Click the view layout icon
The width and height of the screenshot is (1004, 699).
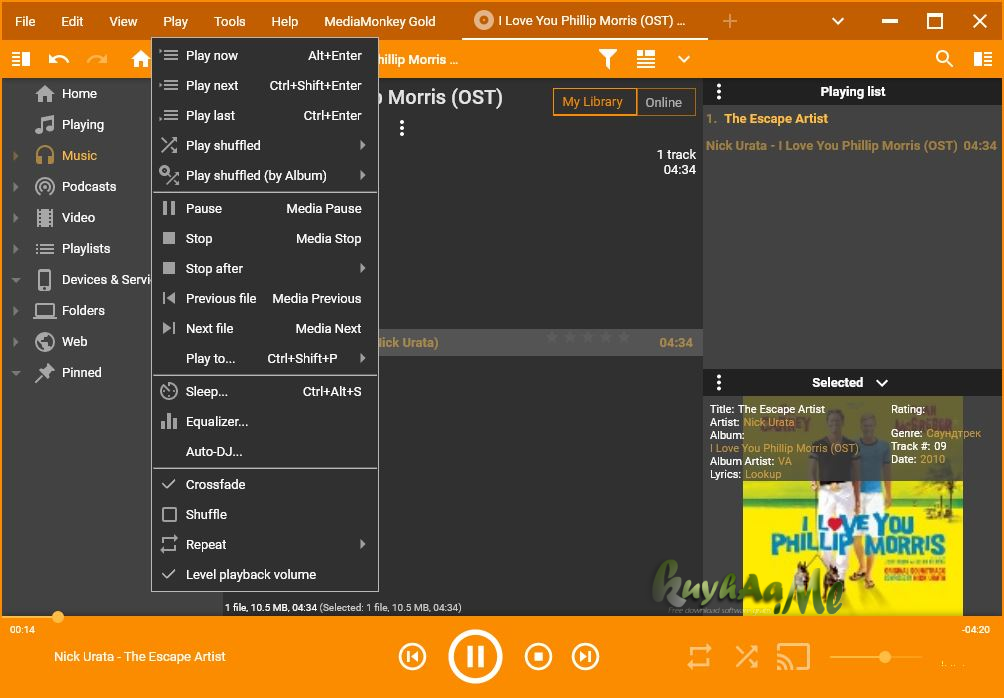[x=645, y=59]
